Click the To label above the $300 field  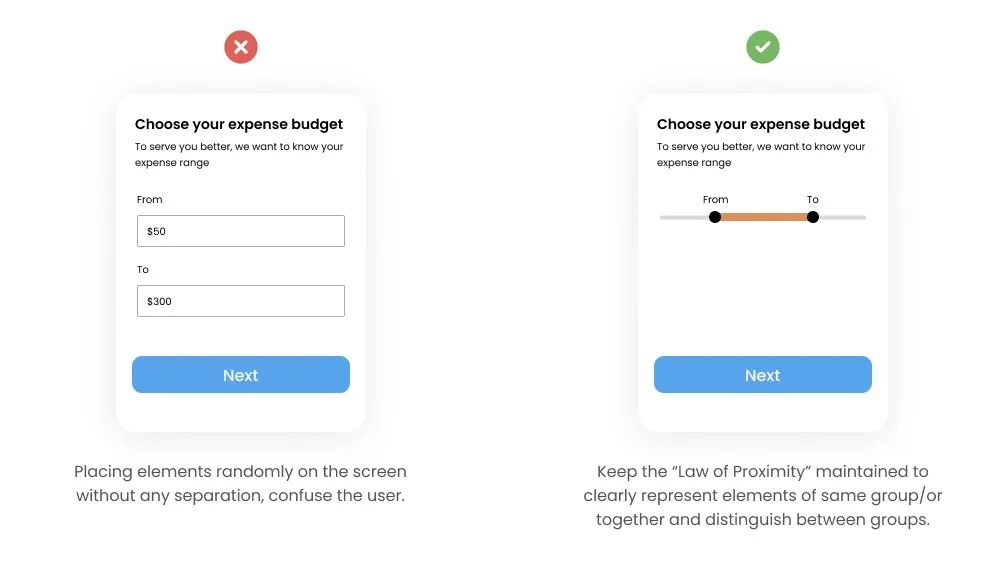coord(143,269)
